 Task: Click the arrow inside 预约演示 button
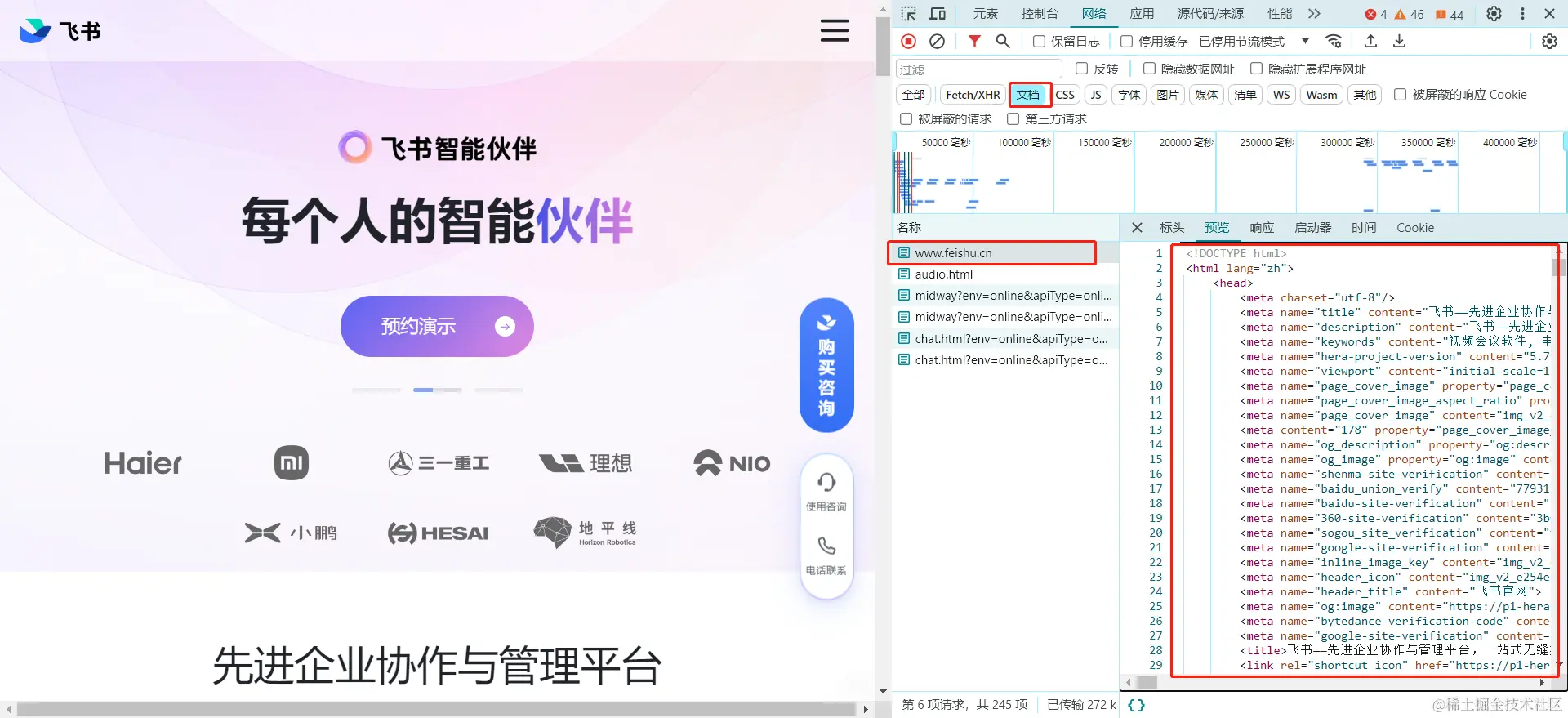click(506, 327)
